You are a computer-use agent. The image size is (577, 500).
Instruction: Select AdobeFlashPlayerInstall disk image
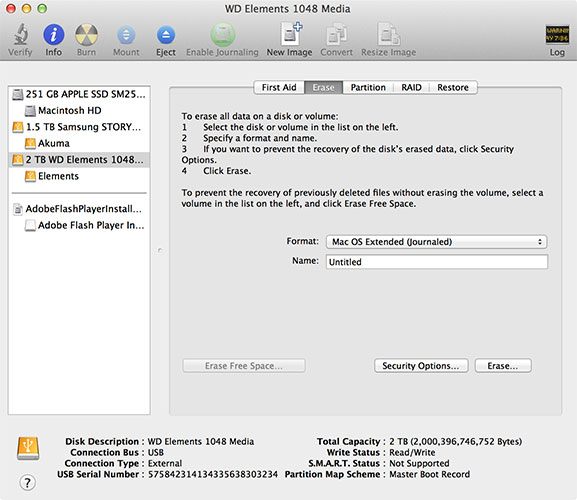79,209
